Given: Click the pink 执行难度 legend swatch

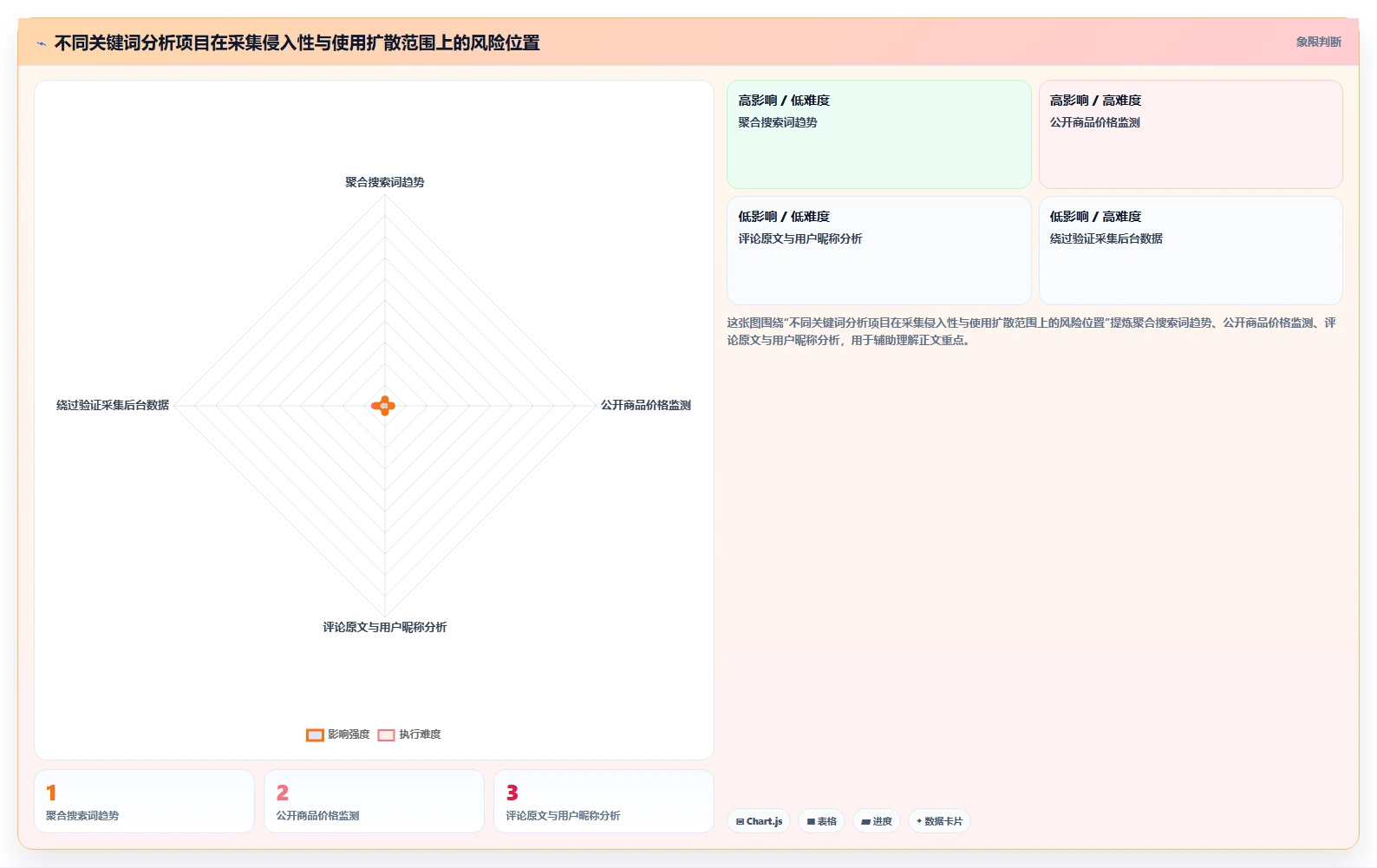Looking at the screenshot, I should pyautogui.click(x=386, y=735).
